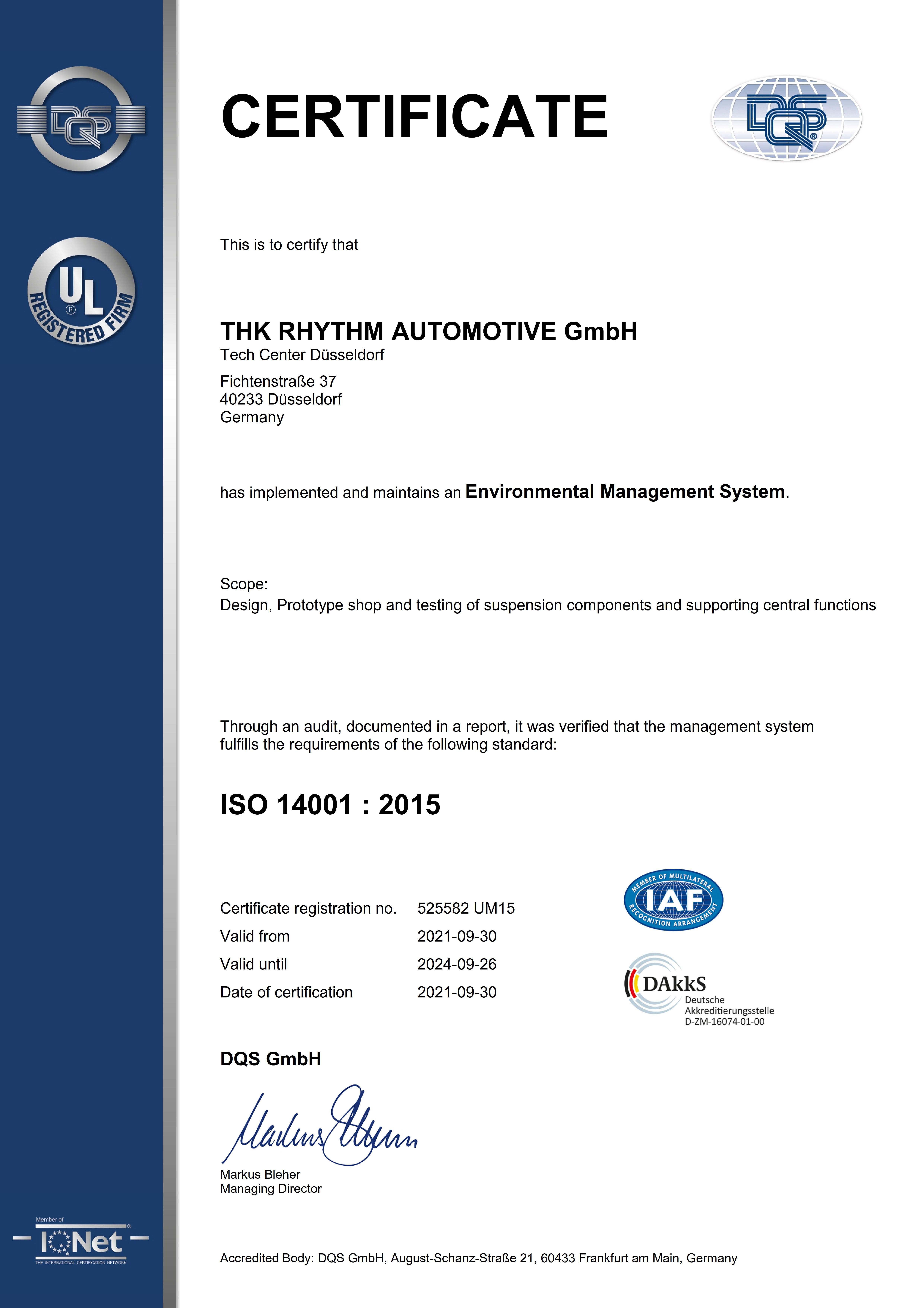Click the DAkkS accreditation logo

(x=699, y=990)
